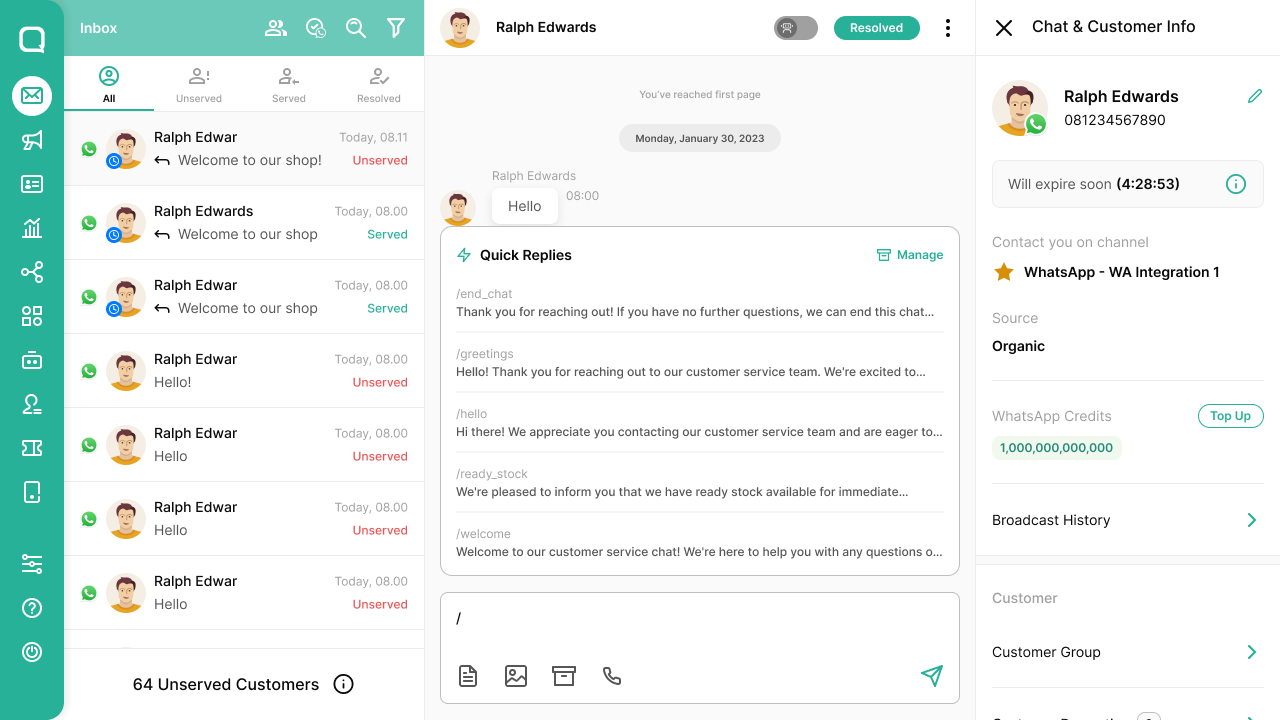Open the Inbox icon in sidebar
This screenshot has width=1280, height=720.
tap(32, 96)
